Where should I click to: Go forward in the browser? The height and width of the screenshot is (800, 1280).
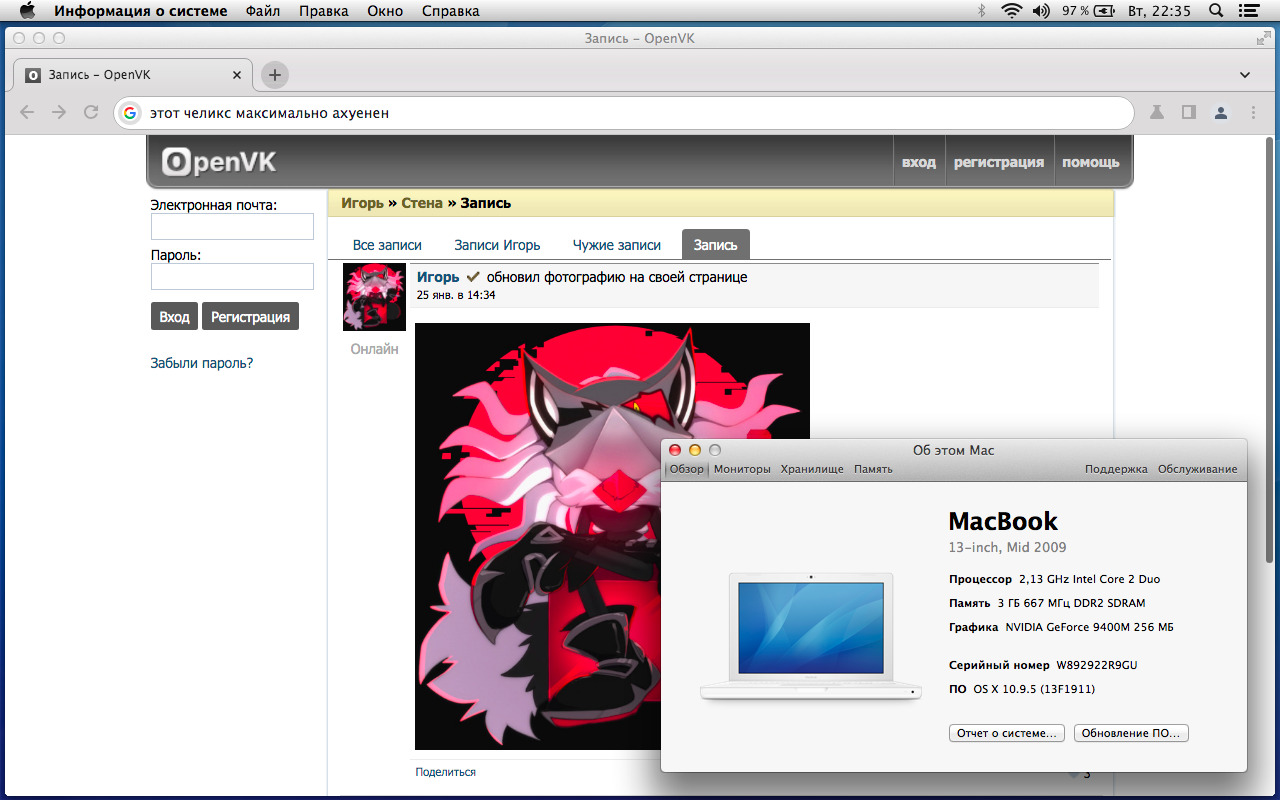pyautogui.click(x=59, y=113)
